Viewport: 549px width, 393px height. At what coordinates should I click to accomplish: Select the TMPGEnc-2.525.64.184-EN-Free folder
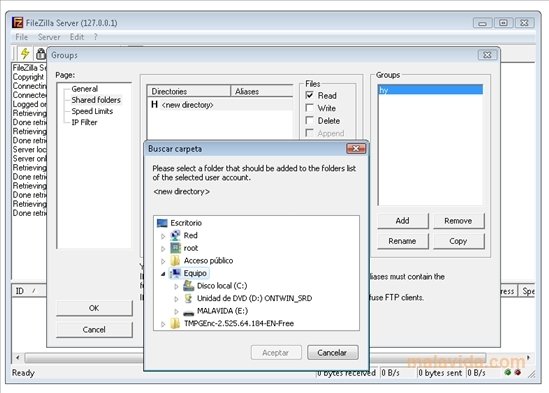click(x=239, y=324)
